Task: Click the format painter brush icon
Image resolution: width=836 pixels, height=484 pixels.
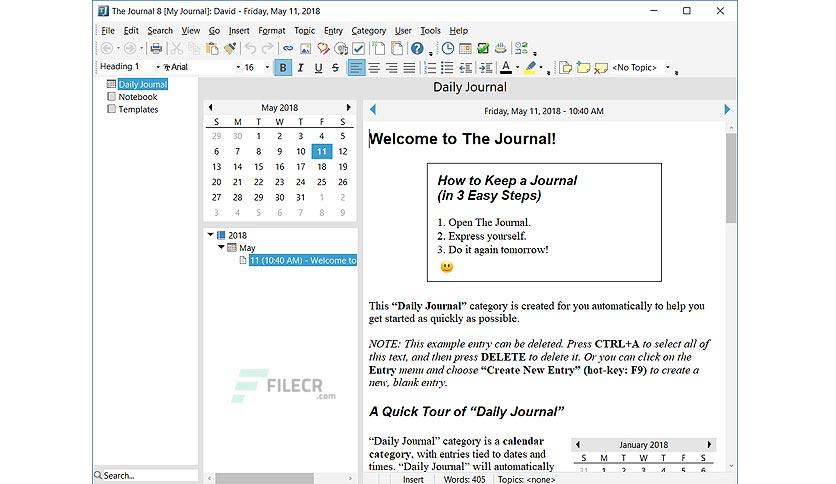Action: click(x=230, y=49)
